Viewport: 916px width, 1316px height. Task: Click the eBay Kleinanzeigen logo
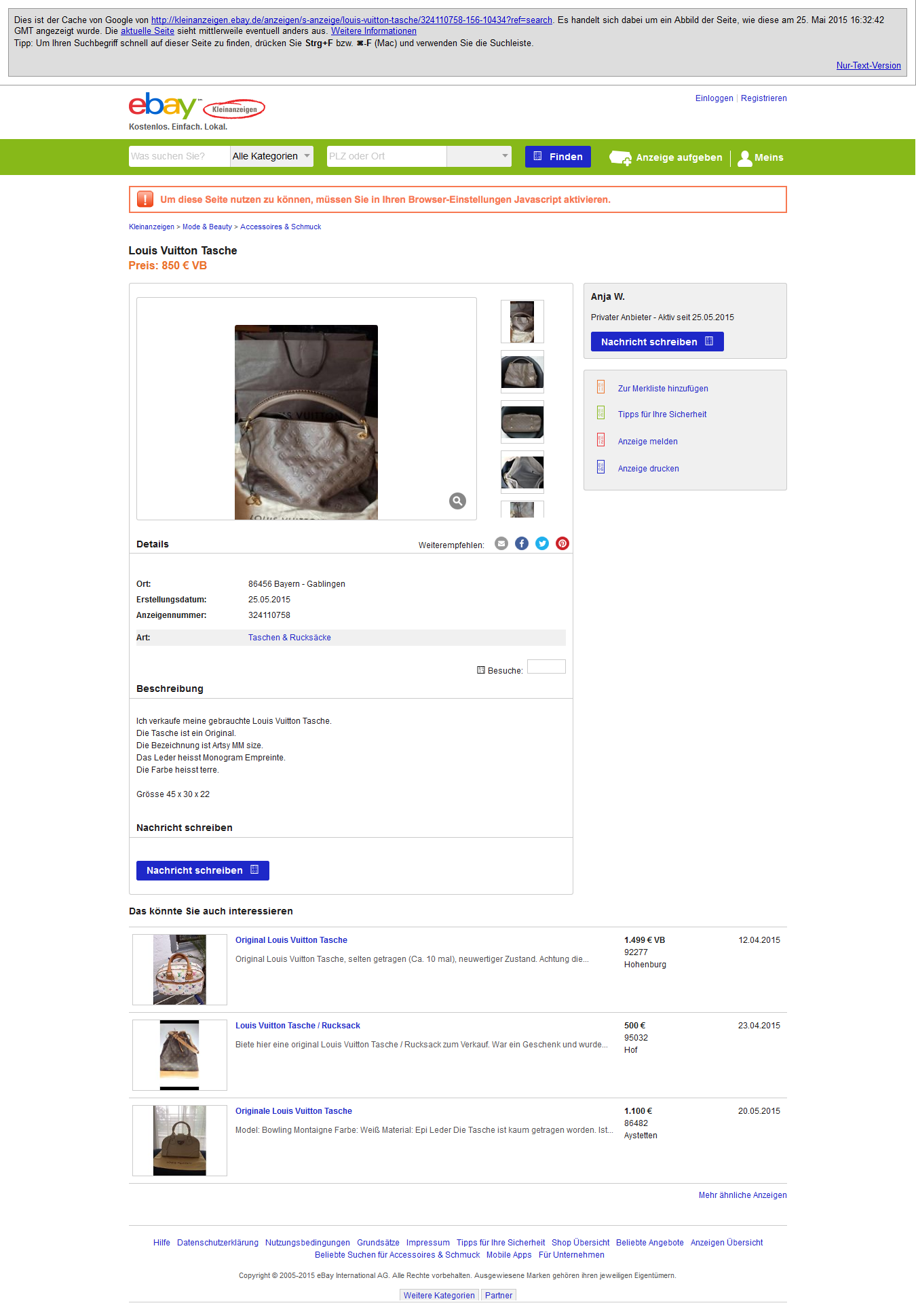[x=197, y=106]
